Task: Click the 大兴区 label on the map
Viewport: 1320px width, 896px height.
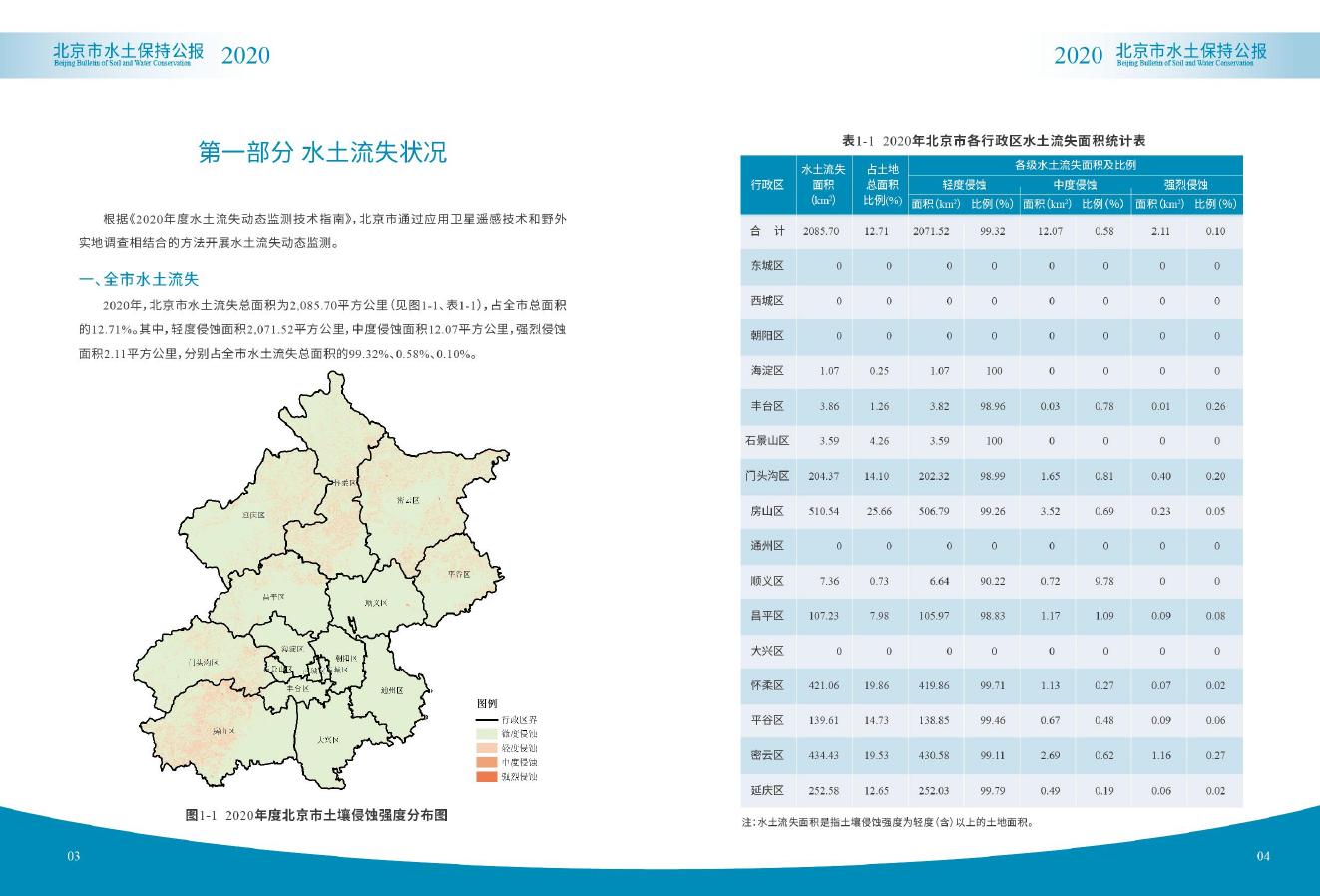Action: 326,741
